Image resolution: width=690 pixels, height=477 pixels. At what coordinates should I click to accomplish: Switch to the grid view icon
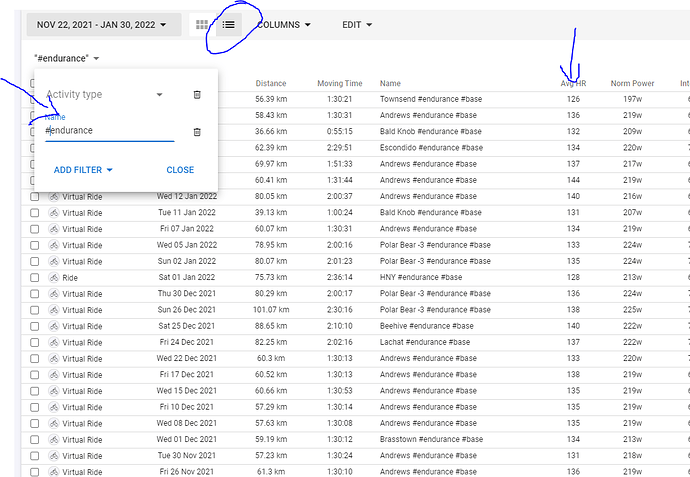(x=202, y=24)
